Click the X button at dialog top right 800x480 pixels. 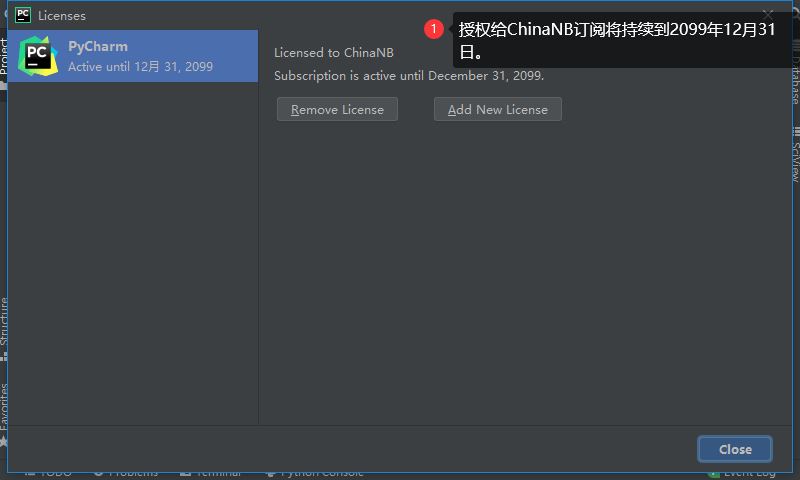767,15
